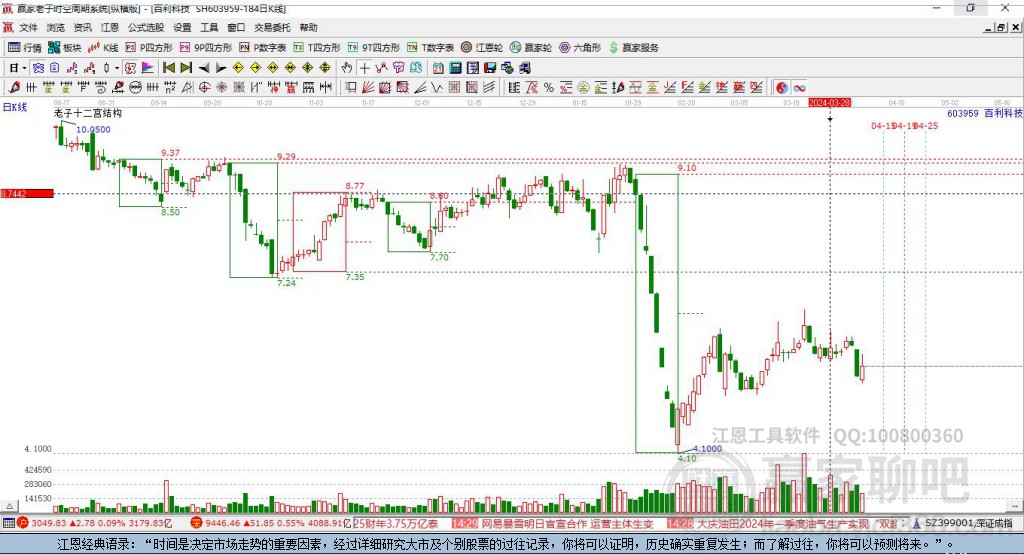Click the status bar grid icon
Viewport: 1024px width, 554px height.
pos(8,523)
